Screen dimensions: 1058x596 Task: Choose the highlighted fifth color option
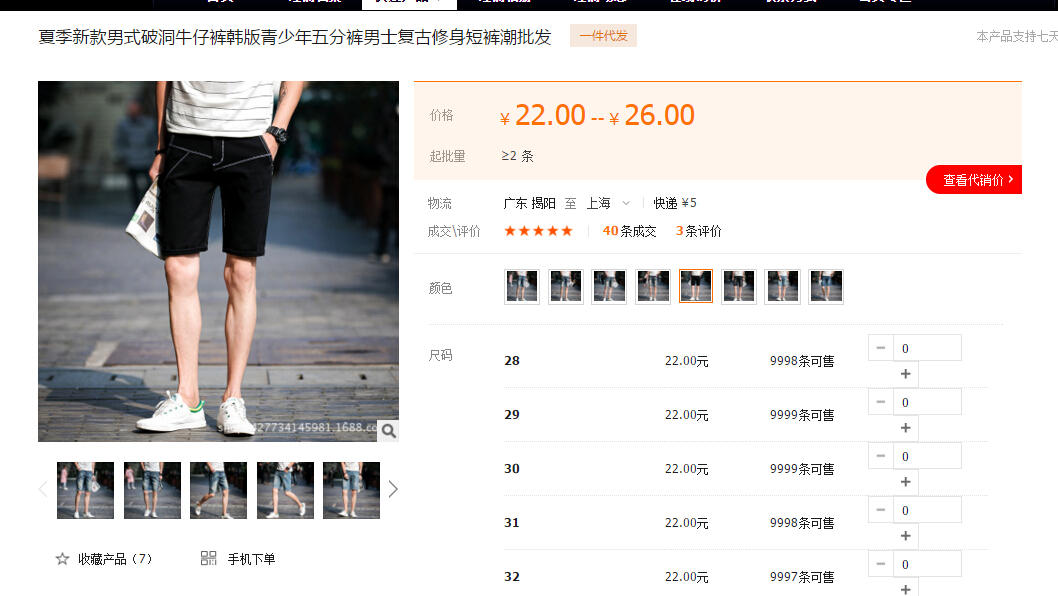(x=696, y=287)
